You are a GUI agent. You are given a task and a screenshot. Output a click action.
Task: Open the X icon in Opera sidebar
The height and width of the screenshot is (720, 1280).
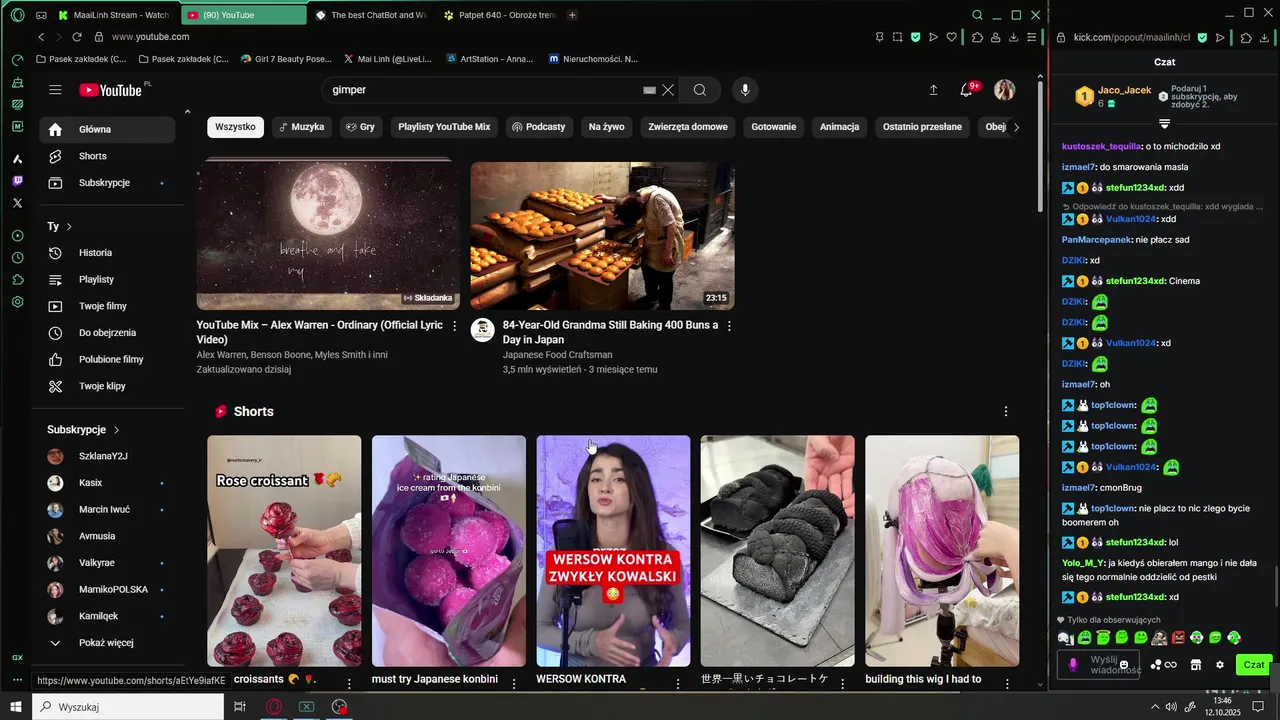pos(18,203)
